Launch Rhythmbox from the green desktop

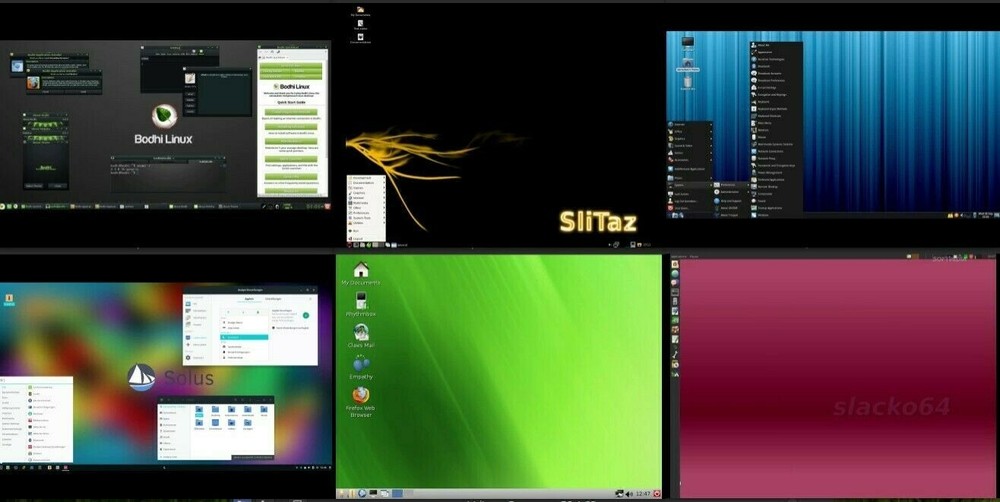[x=361, y=304]
